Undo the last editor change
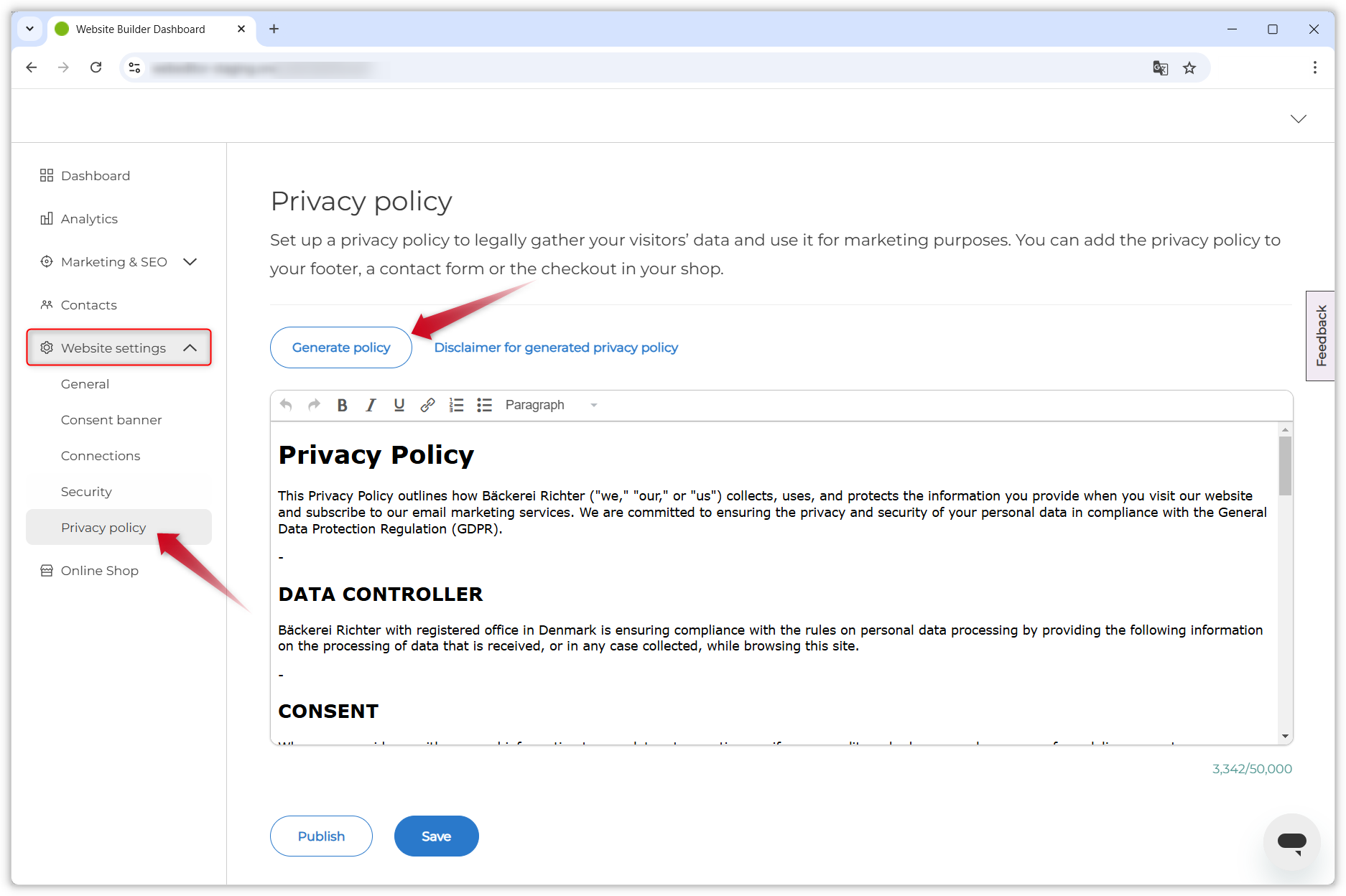Screen dimensions: 1346x896 pos(286,406)
